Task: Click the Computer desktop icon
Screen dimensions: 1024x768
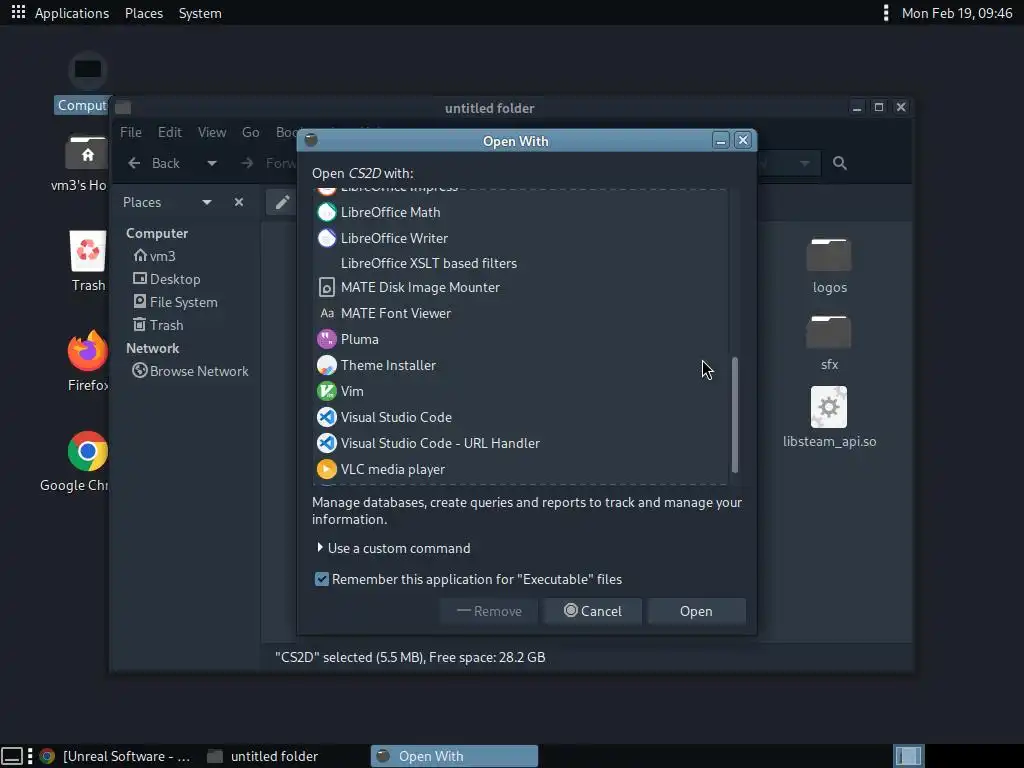Action: 84,82
